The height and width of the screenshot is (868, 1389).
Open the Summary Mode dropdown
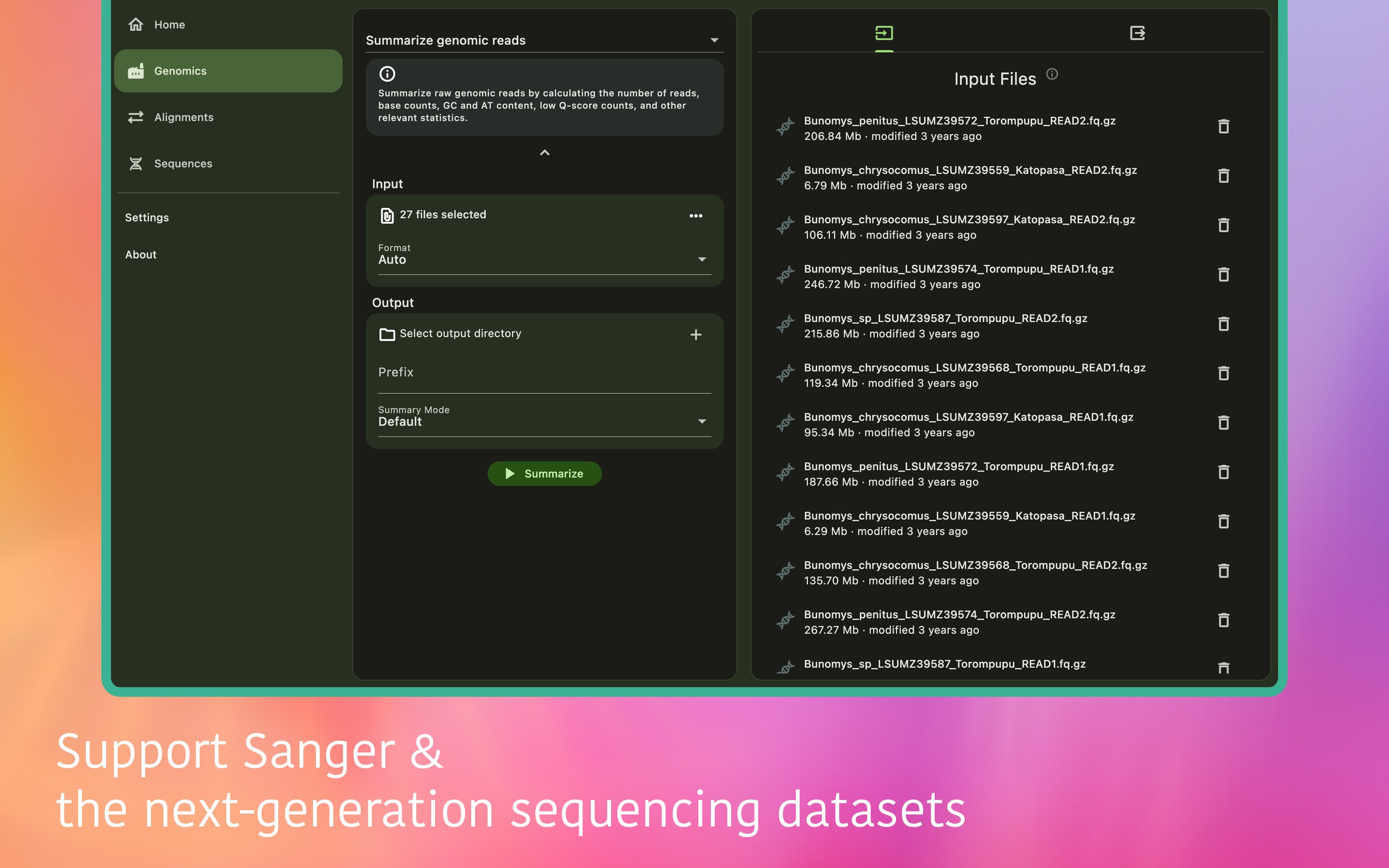(701, 421)
